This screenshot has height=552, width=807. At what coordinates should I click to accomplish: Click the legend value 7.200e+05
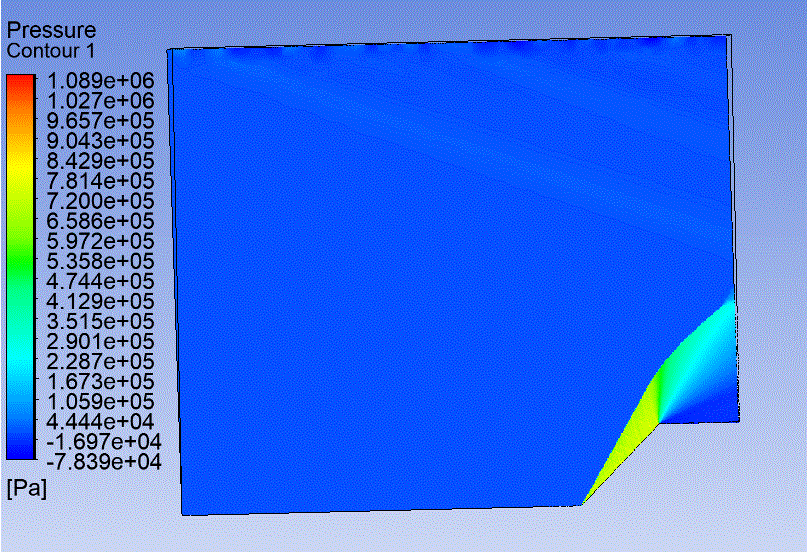coord(100,201)
